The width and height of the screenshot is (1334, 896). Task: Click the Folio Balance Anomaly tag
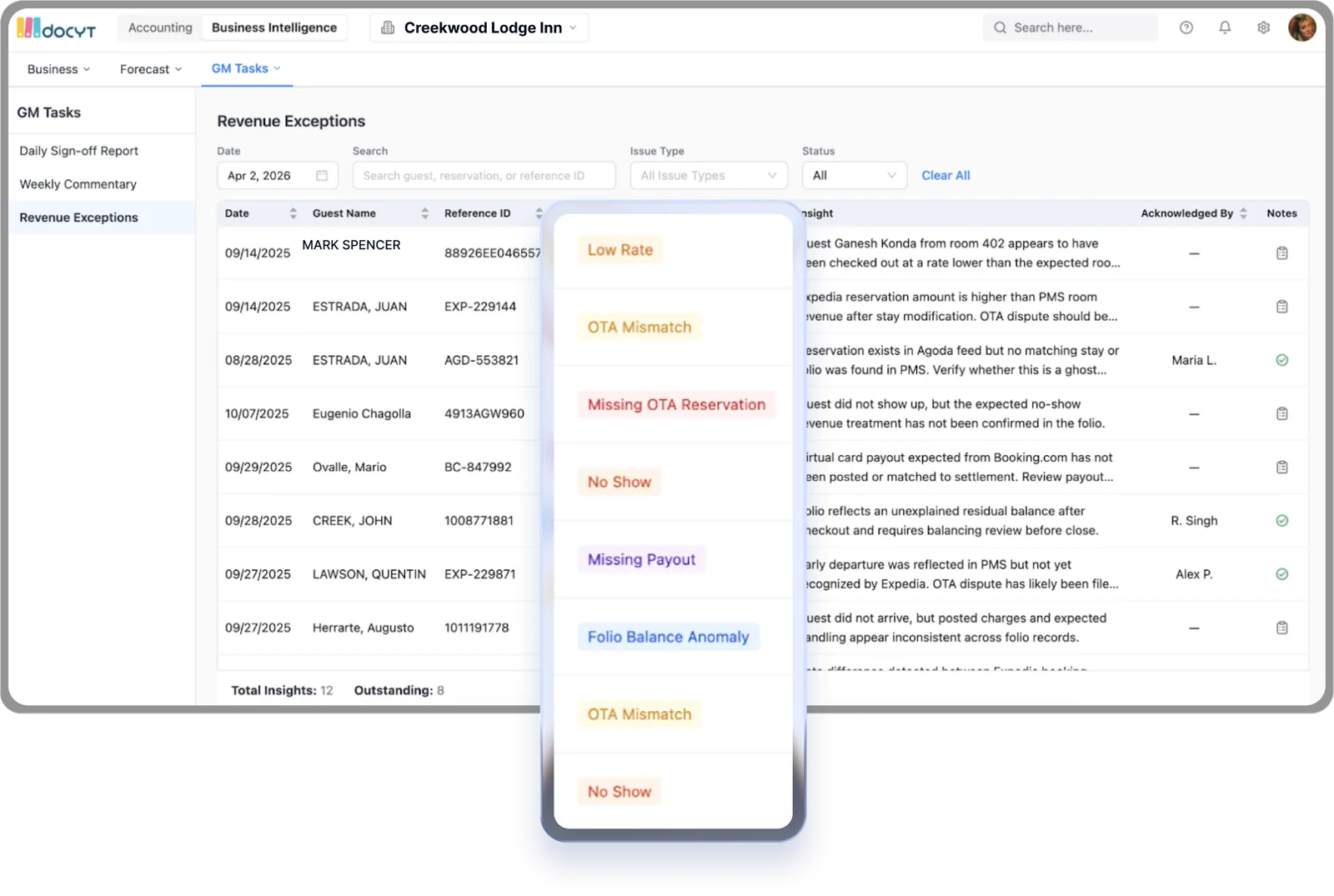click(669, 637)
